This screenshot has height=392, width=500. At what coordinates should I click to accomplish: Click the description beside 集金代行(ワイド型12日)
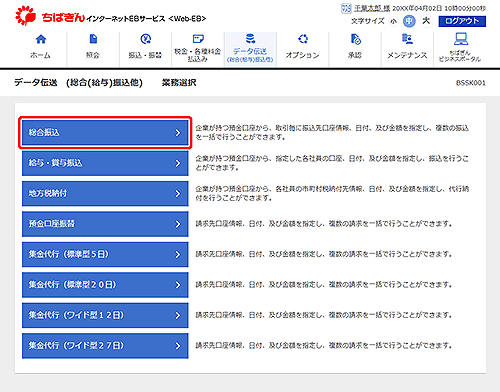pyautogui.click(x=324, y=315)
